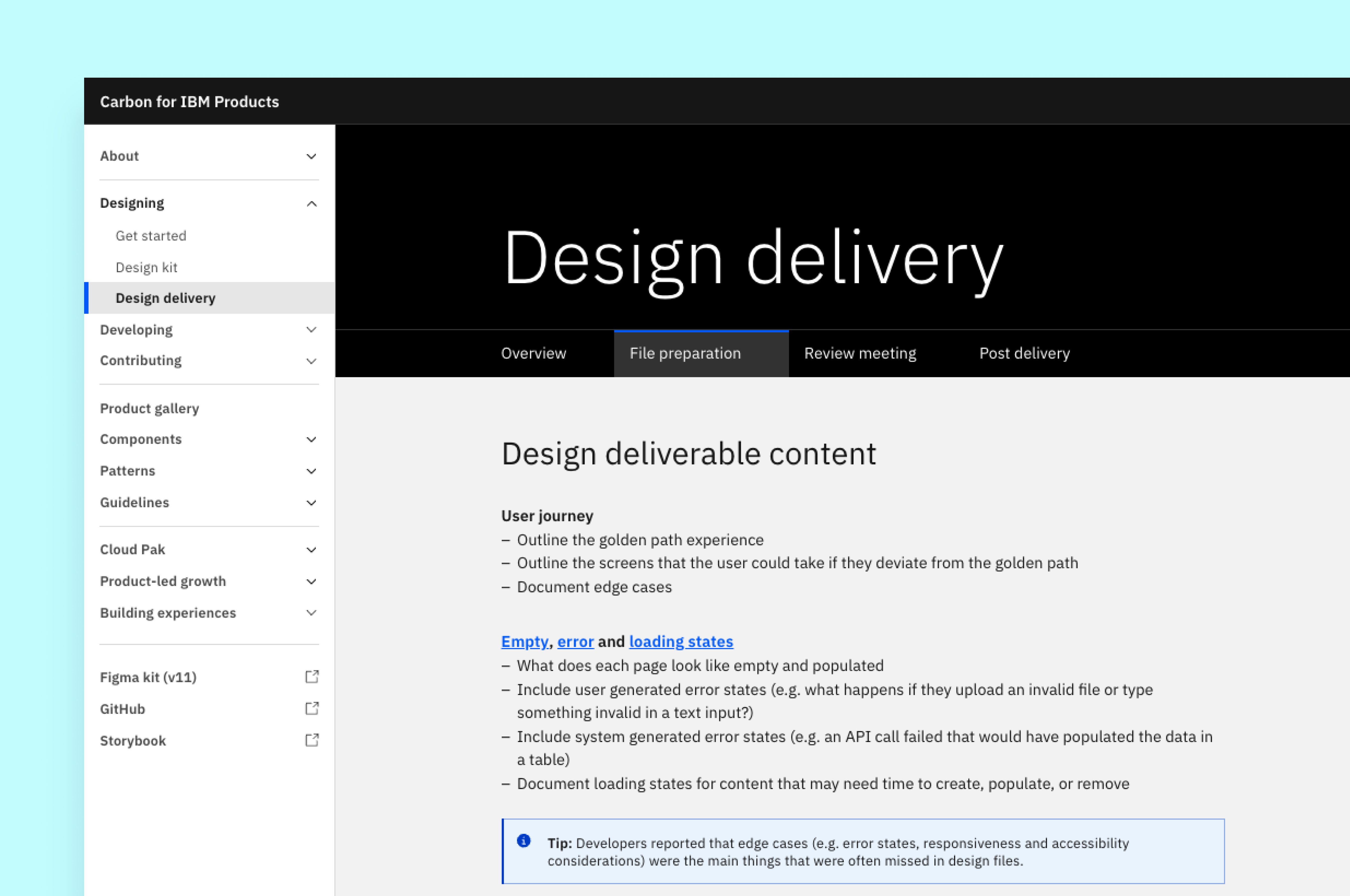Screen dimensions: 1350x896
Task: Click 'Outline the golden path experience' bullet
Action: pos(640,540)
